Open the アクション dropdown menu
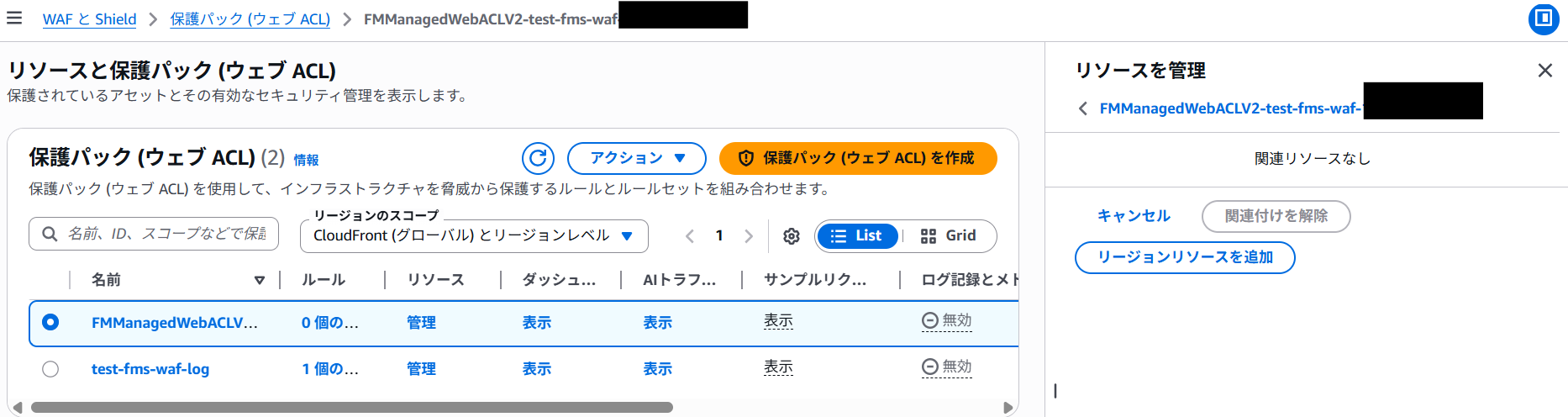The height and width of the screenshot is (417, 1568). pyautogui.click(x=637, y=158)
